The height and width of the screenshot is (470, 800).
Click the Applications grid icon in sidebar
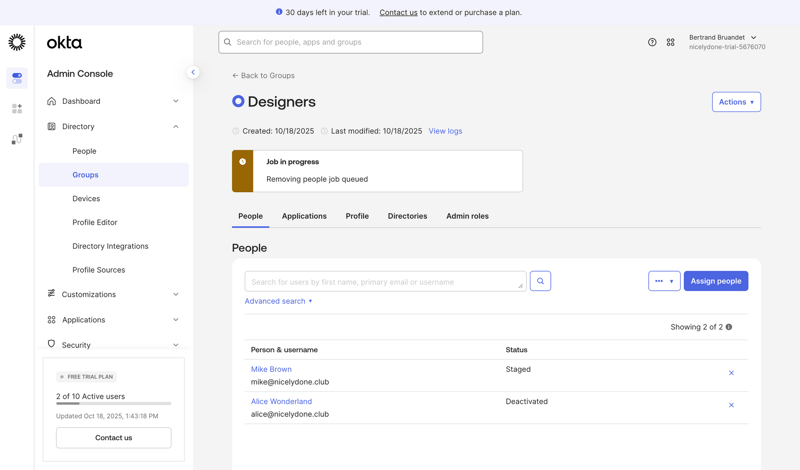click(52, 320)
